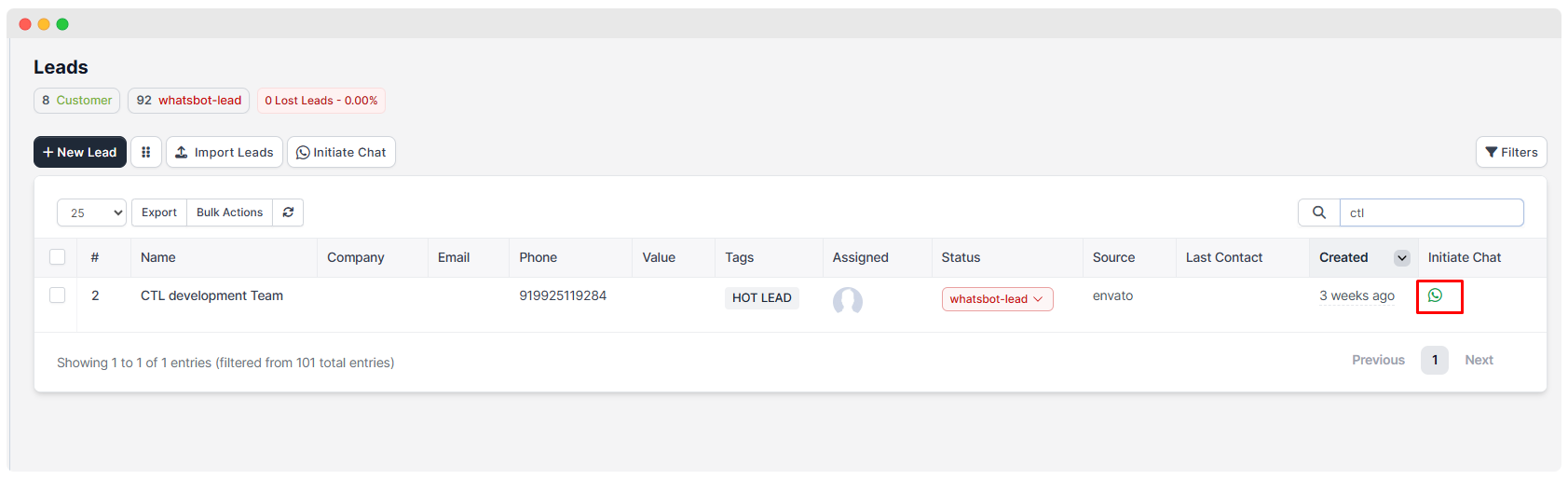
Task: Open the 25 page length dropdown
Action: (91, 213)
